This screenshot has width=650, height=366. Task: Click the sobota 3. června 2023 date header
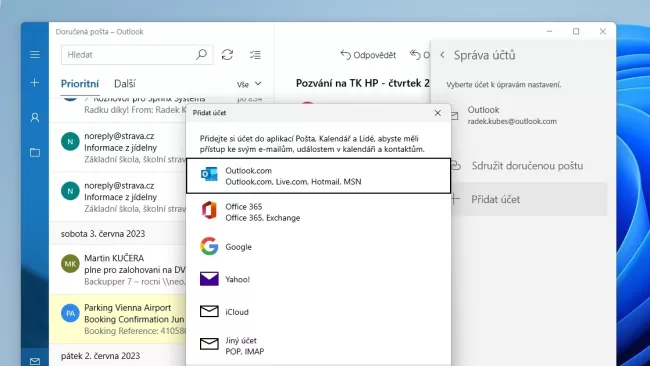click(x=103, y=234)
